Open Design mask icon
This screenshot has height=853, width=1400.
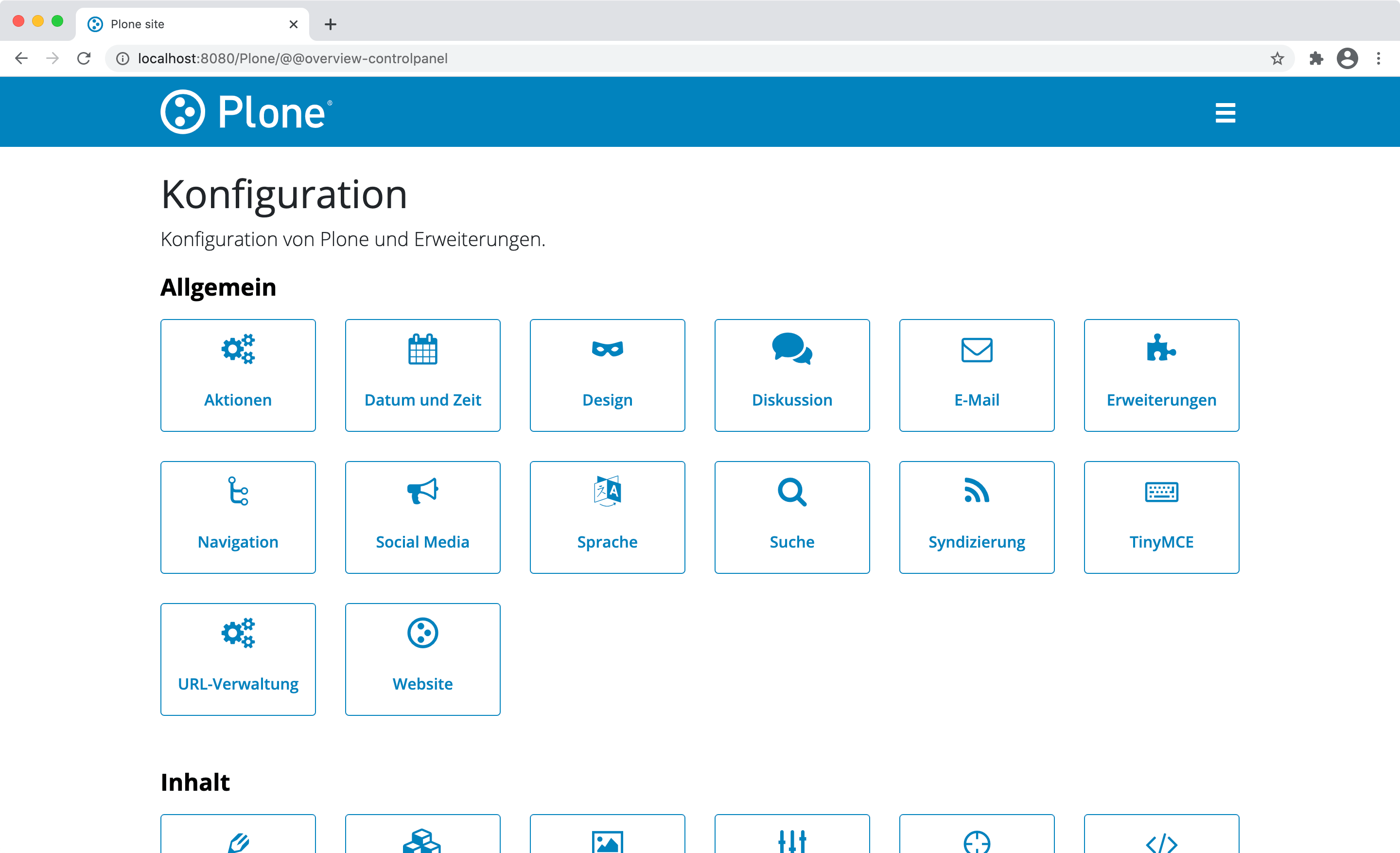607,349
